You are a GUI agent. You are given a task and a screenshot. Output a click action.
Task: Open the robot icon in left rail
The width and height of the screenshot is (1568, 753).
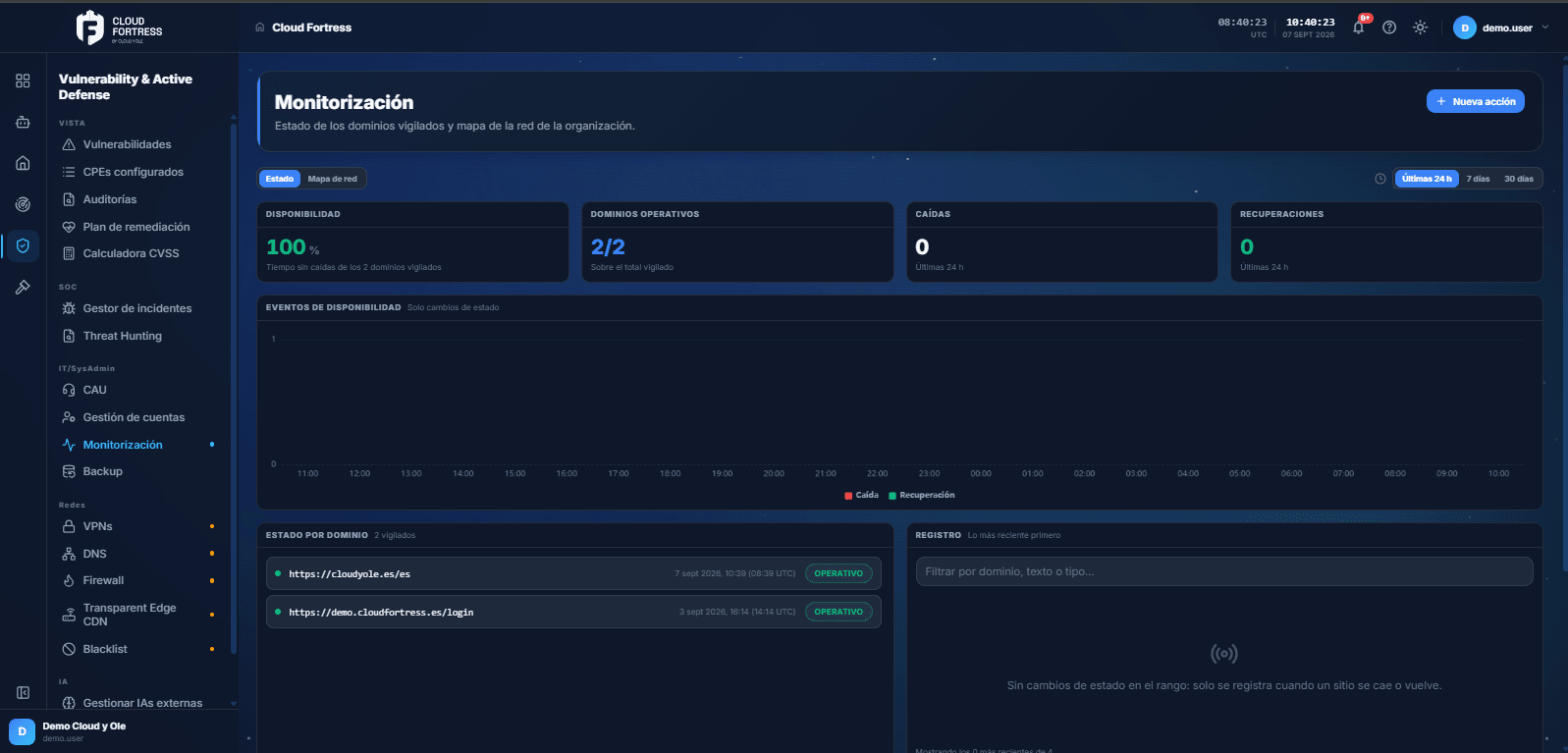23,122
